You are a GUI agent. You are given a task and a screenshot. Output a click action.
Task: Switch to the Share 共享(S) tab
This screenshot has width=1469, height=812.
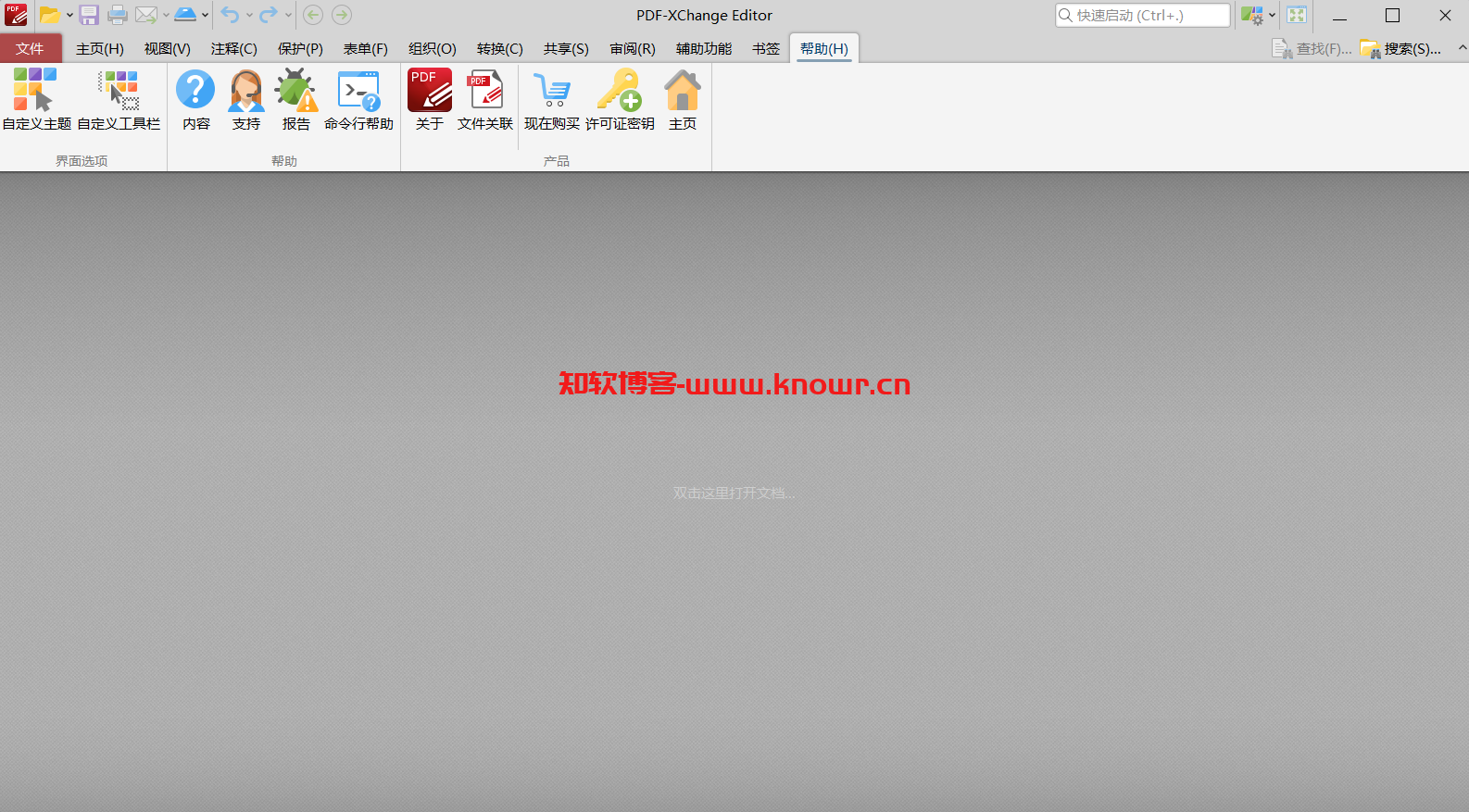point(566,48)
